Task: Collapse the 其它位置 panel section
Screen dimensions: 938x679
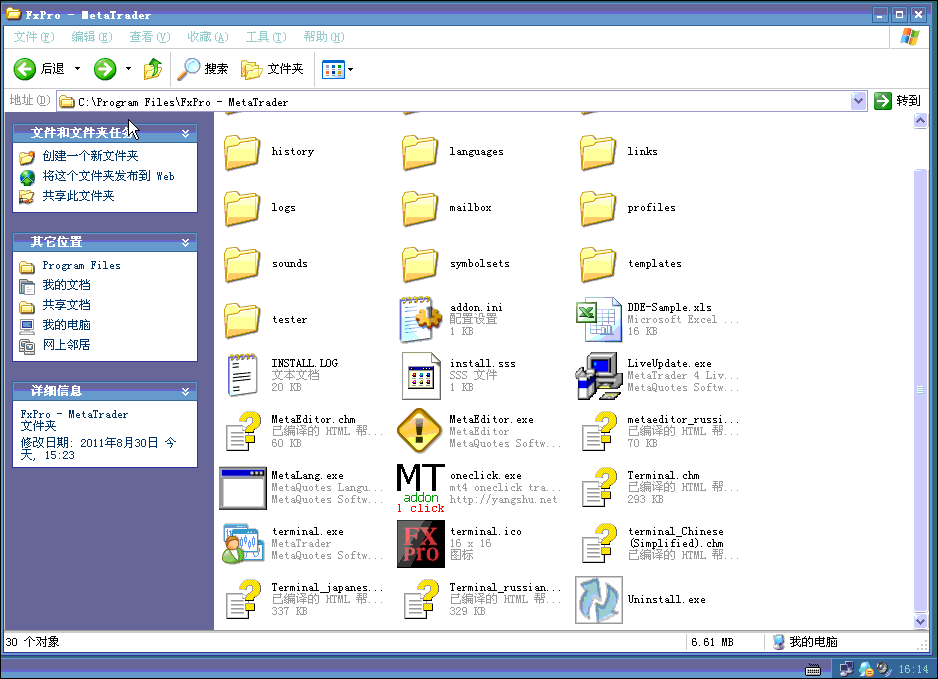Action: 185,242
